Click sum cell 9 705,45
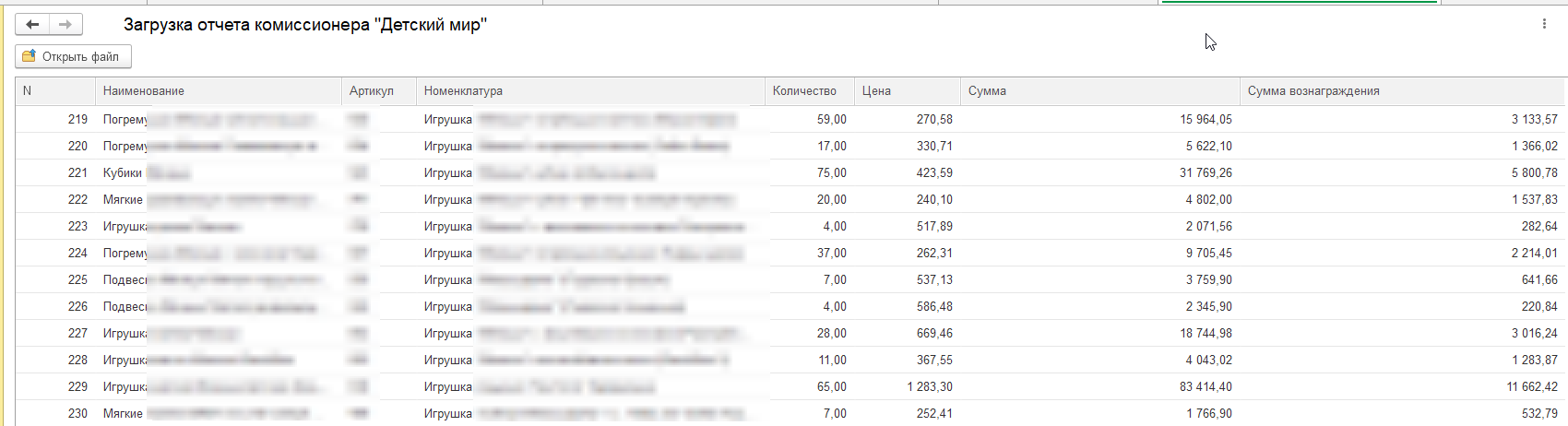Image resolution: width=1568 pixels, height=426 pixels. pos(1100,253)
